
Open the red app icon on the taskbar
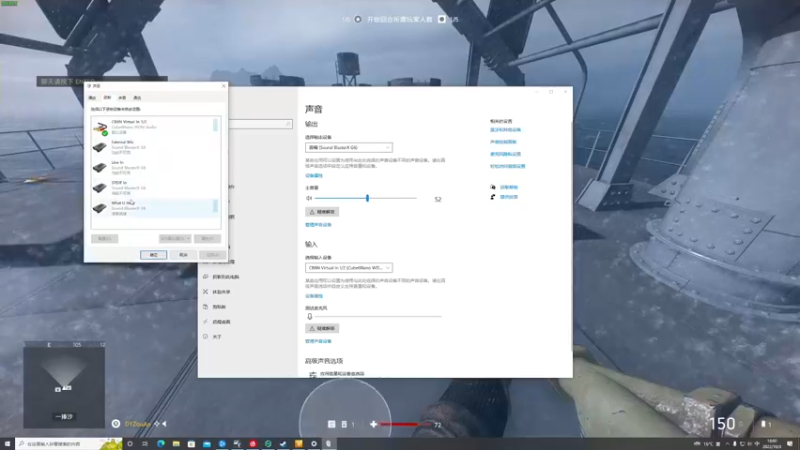pyautogui.click(x=253, y=444)
